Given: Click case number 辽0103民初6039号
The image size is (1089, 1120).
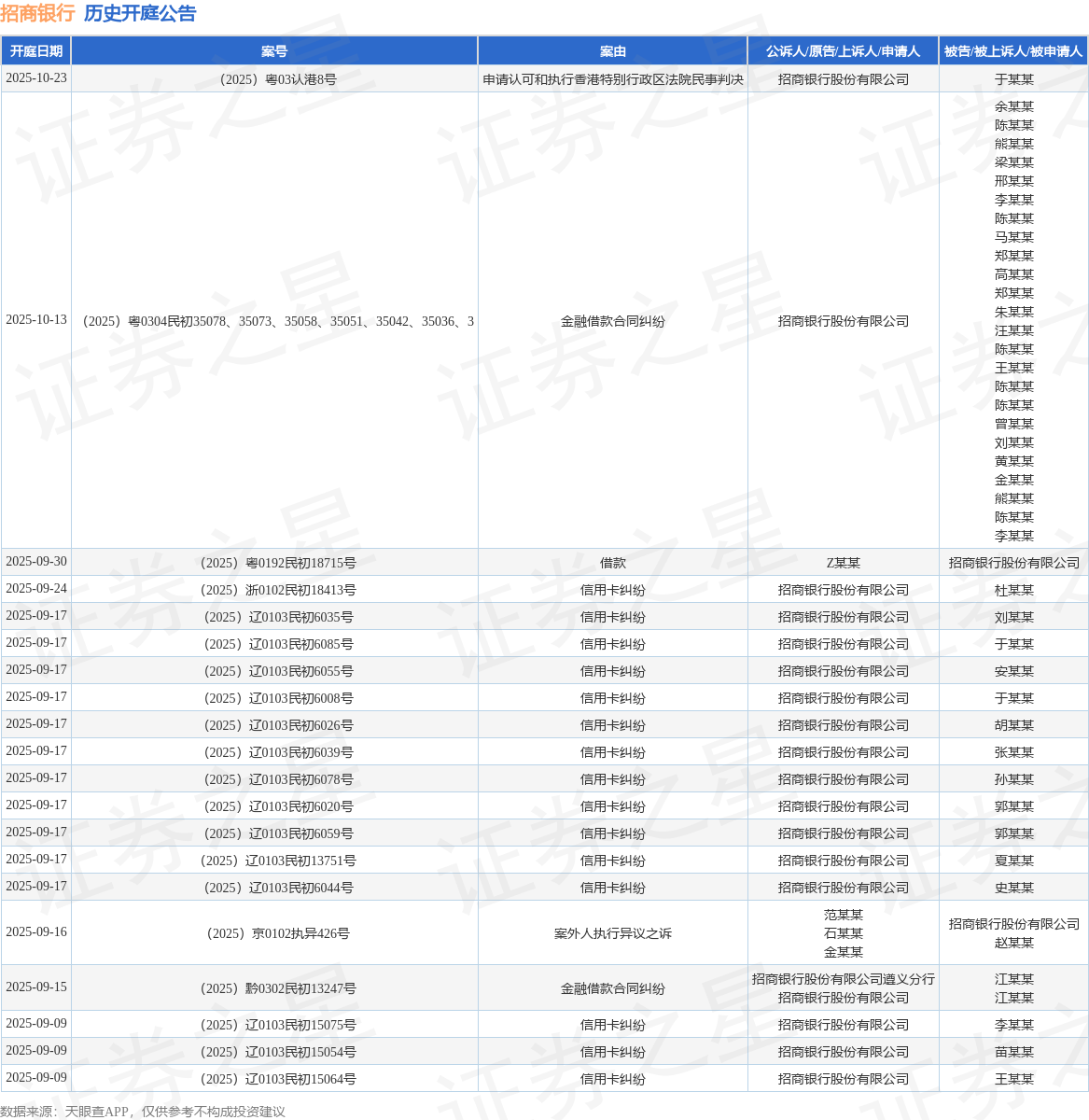Looking at the screenshot, I should [274, 752].
